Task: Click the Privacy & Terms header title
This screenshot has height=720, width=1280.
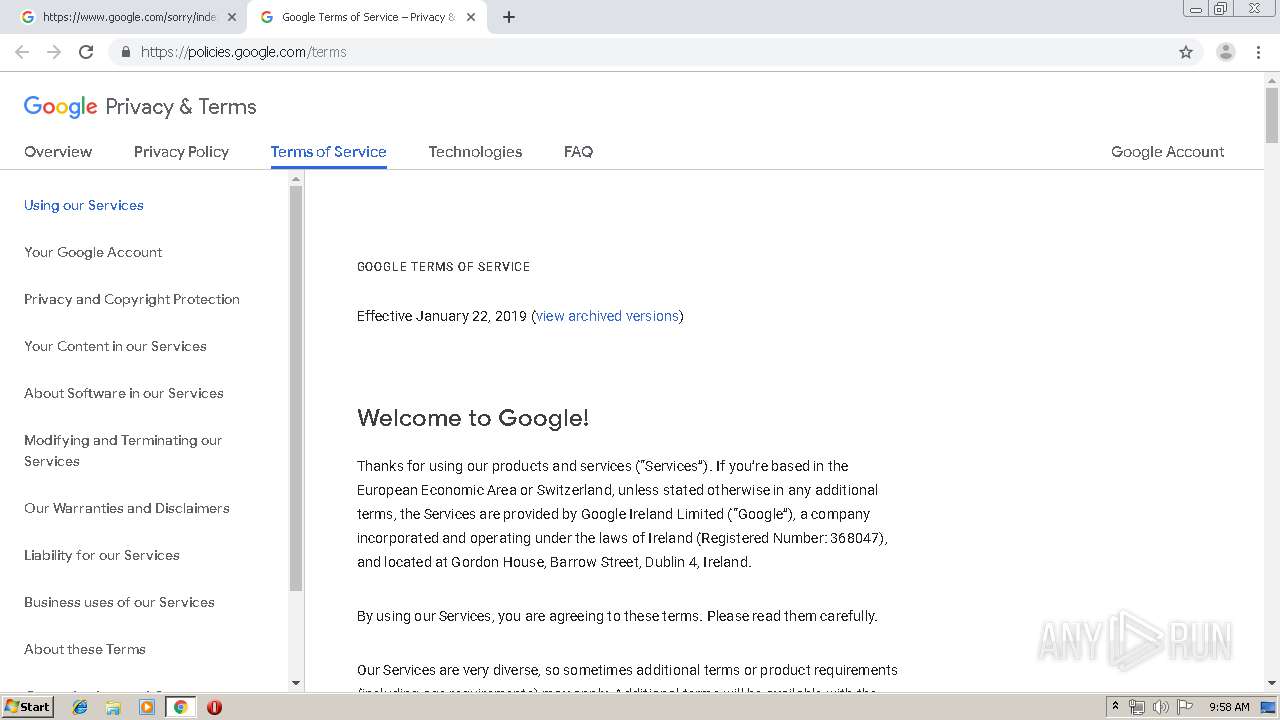Action: pyautogui.click(x=181, y=107)
